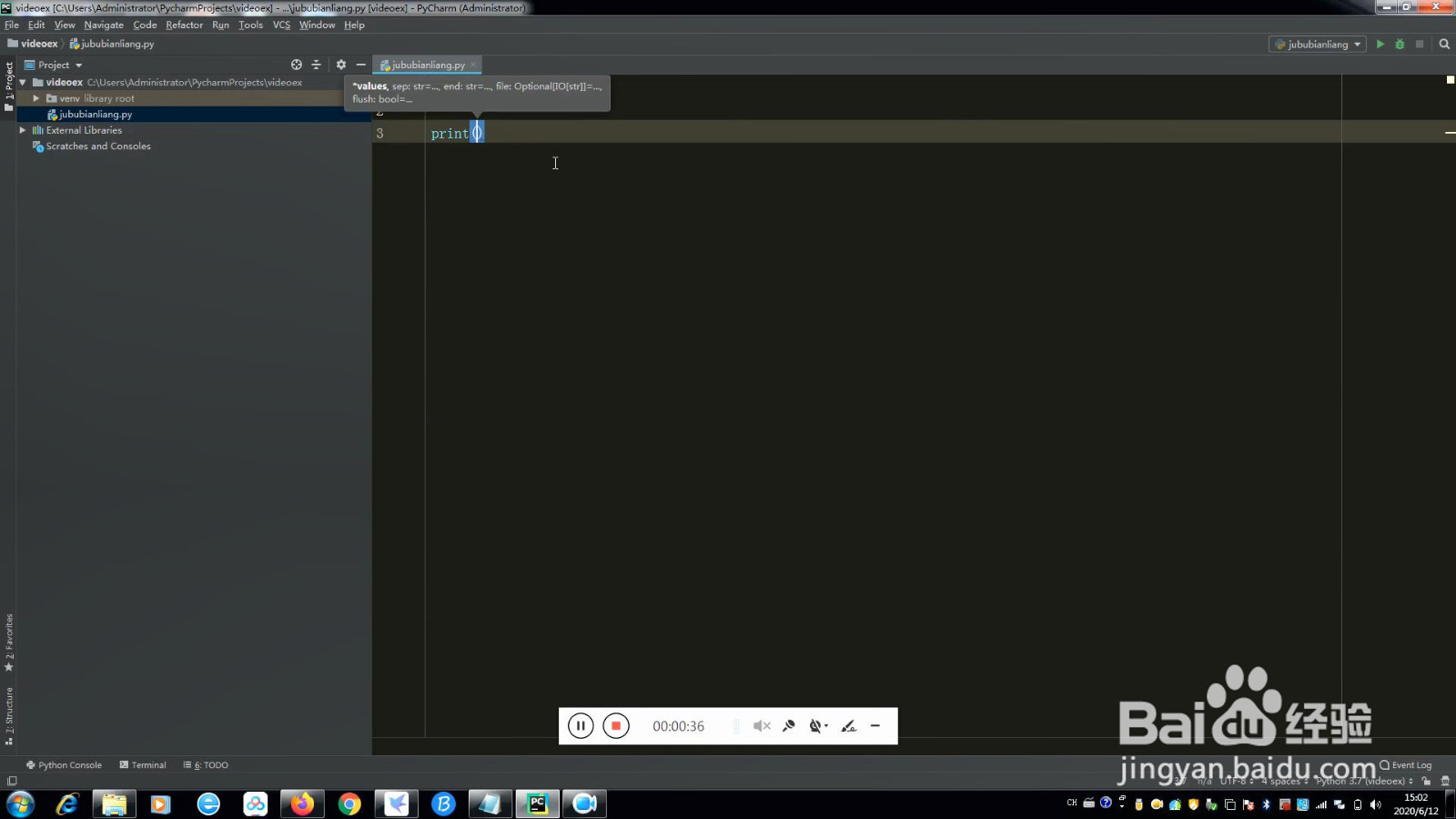Hide the Project tool window
Image resolution: width=1456 pixels, height=819 pixels.
pos(360,65)
